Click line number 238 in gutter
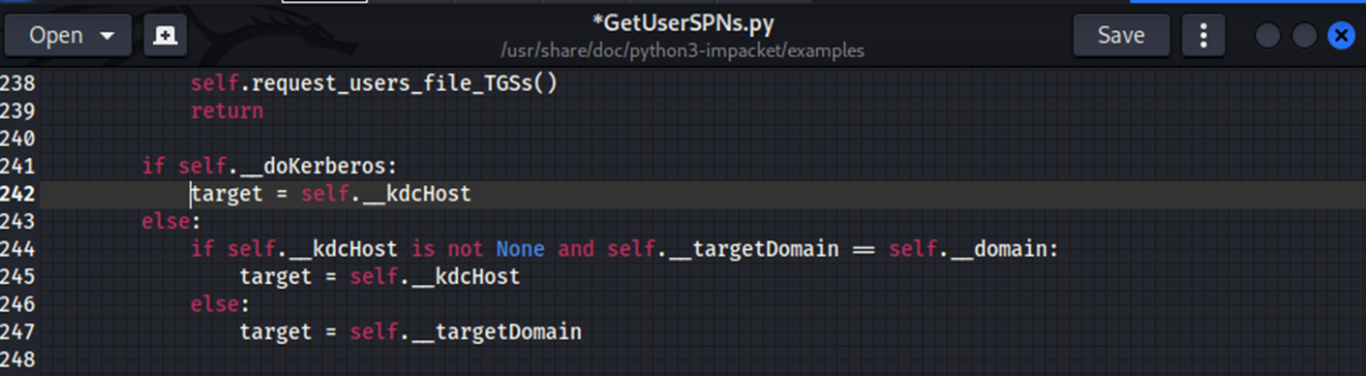 coord(18,83)
